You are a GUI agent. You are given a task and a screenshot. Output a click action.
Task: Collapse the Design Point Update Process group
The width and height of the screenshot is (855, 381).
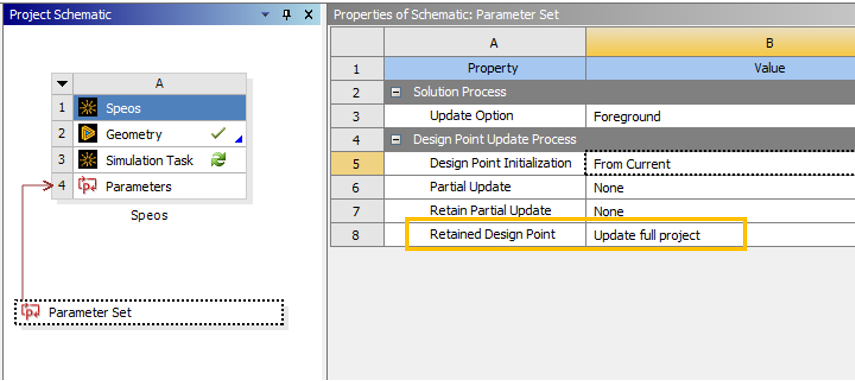[398, 140]
